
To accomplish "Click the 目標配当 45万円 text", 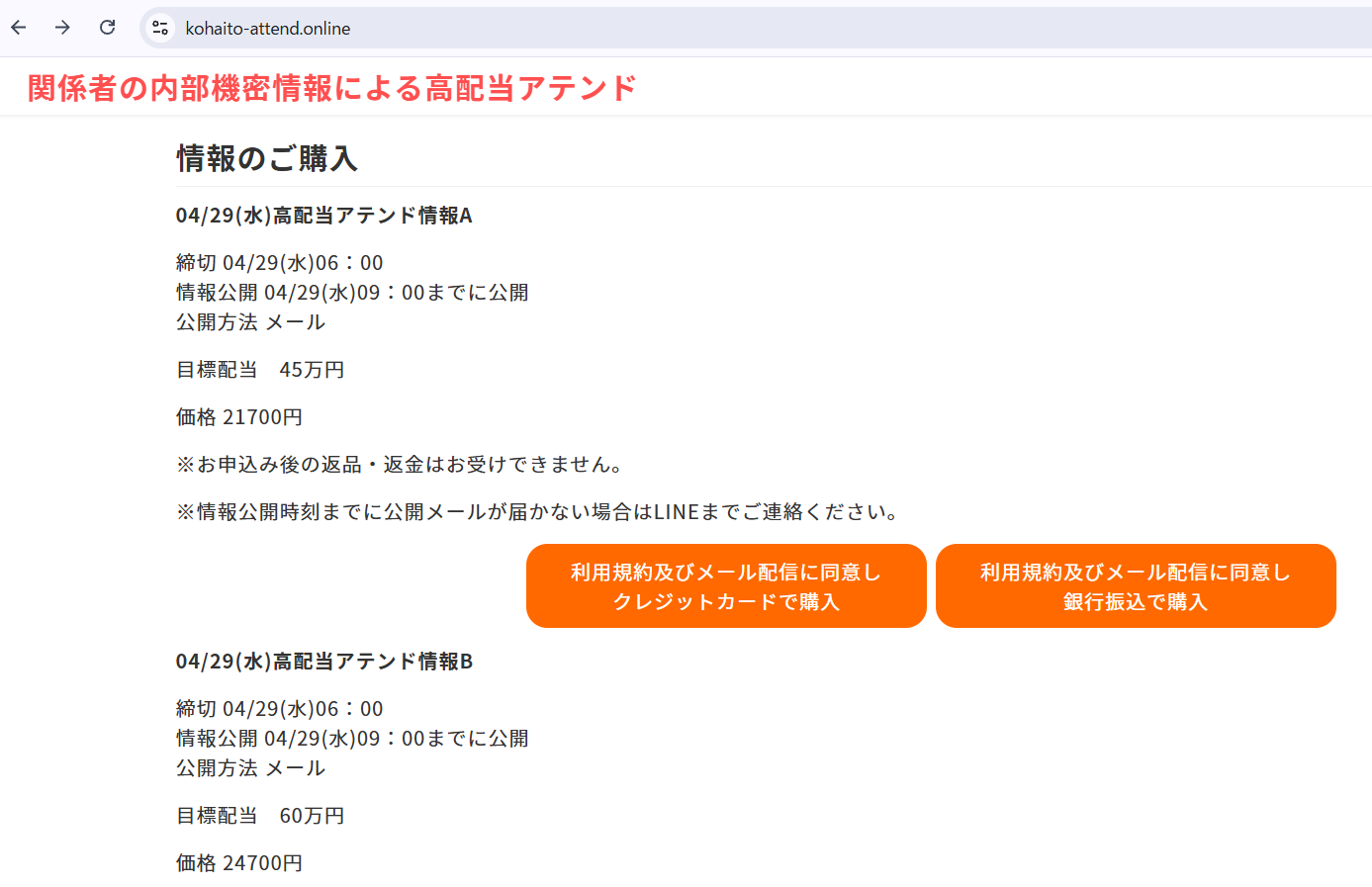I will (x=260, y=370).
